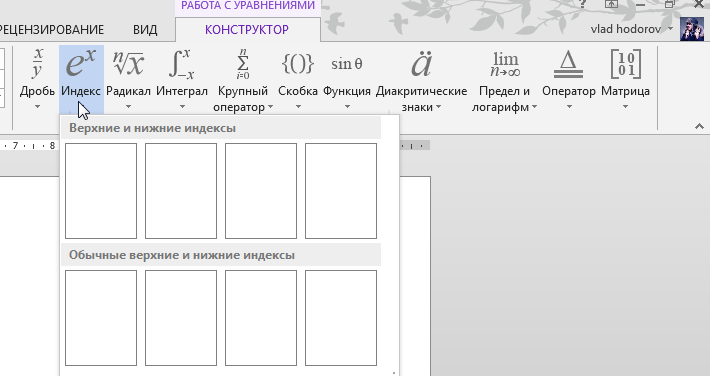Open the vlad hodorov account dropdown
710x376 pixels.
click(671, 29)
